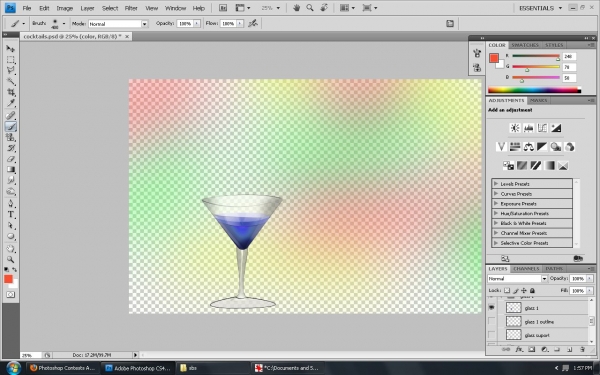600x375 pixels.
Task: Click the glass 1 layer thumbnail
Action: (514, 308)
